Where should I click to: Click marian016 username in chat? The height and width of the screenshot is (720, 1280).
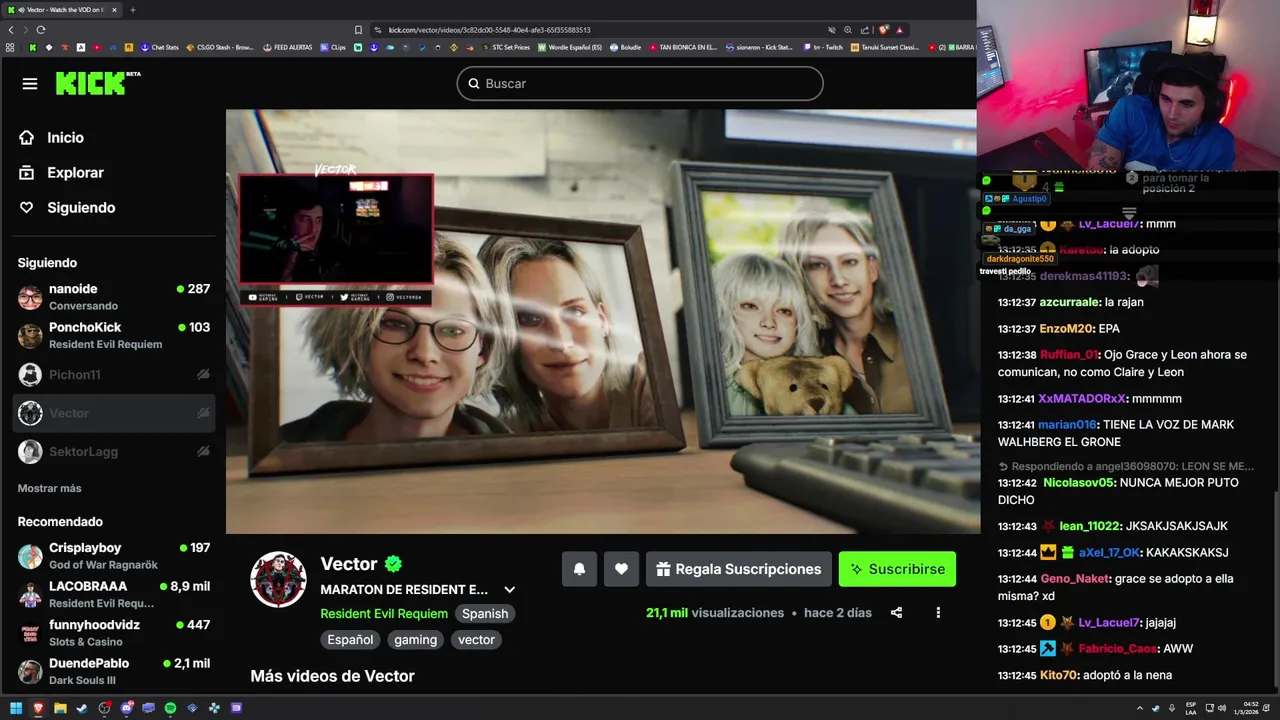click(1067, 425)
